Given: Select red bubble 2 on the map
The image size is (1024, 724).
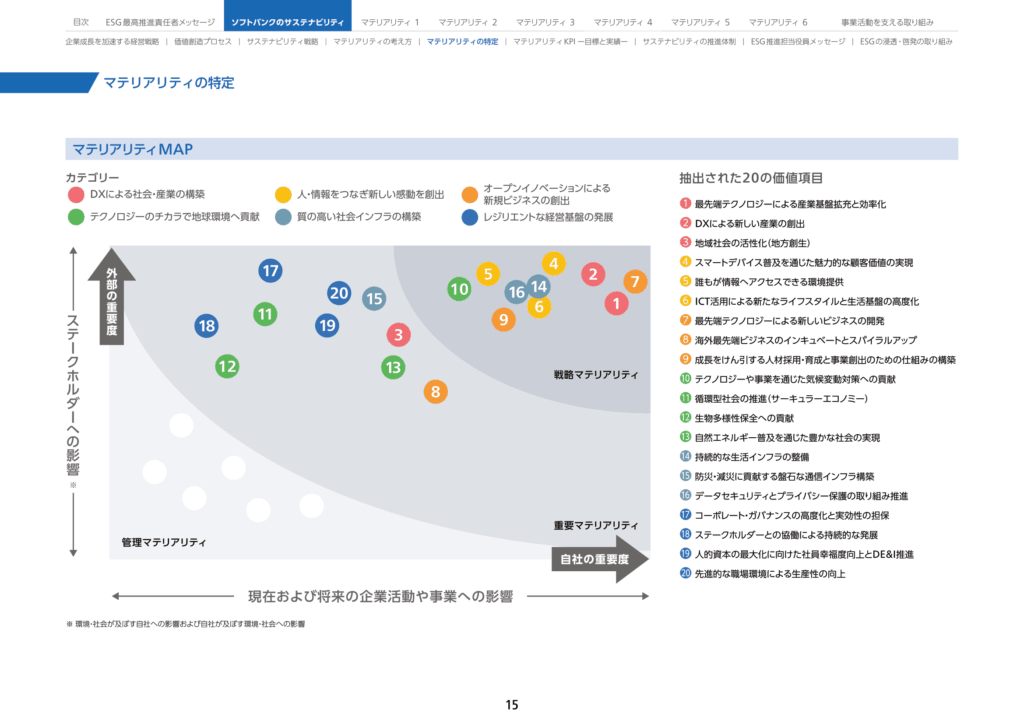Looking at the screenshot, I should (x=593, y=274).
